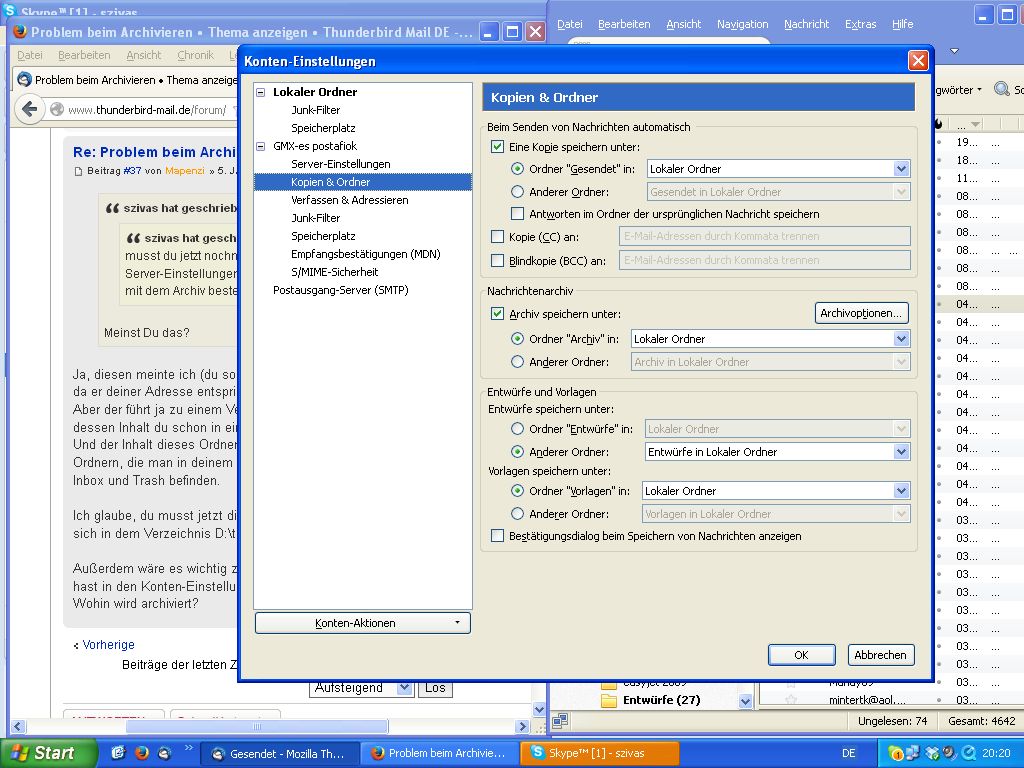Select S/MIME-Sicherheit tree item
The image size is (1024, 768).
click(334, 272)
